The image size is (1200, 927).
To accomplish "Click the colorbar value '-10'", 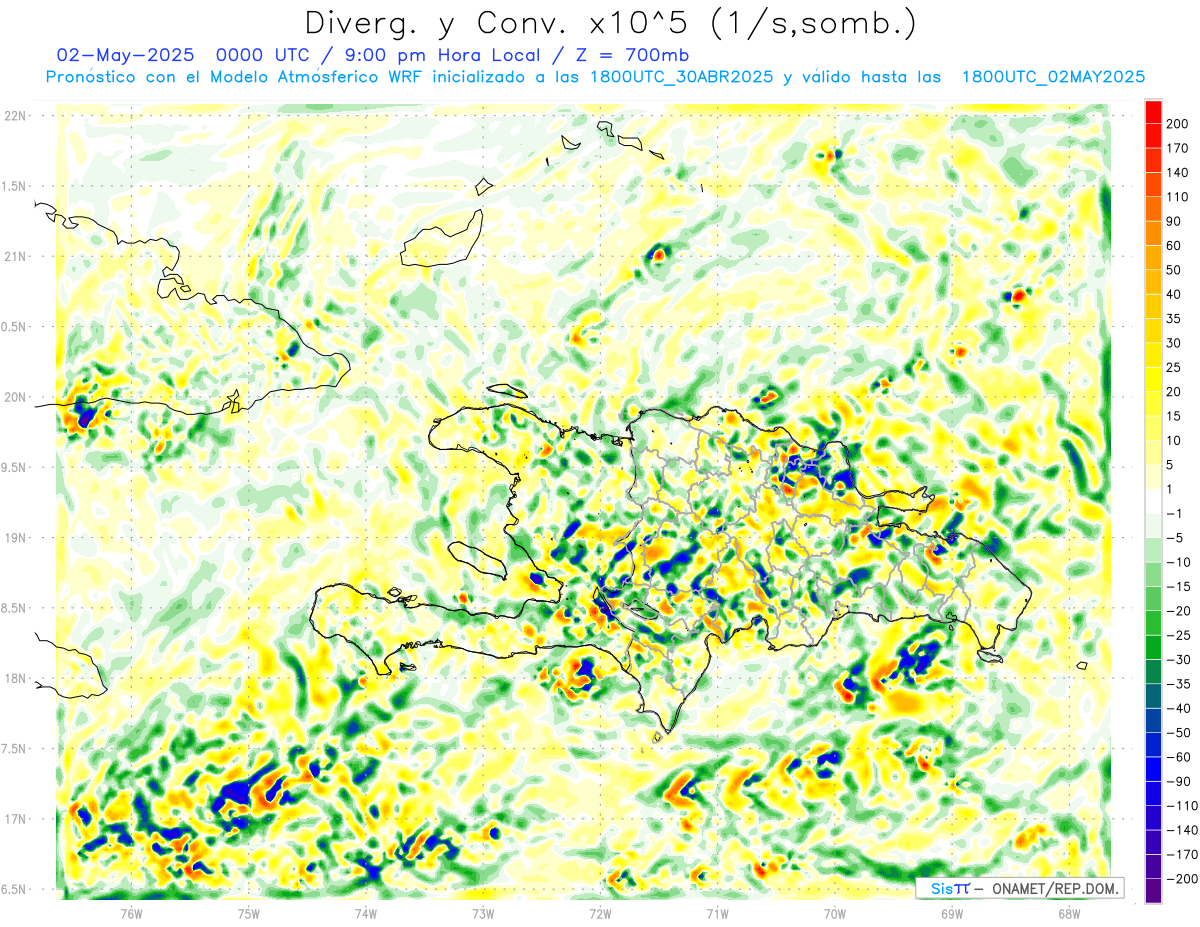I will point(1177,562).
